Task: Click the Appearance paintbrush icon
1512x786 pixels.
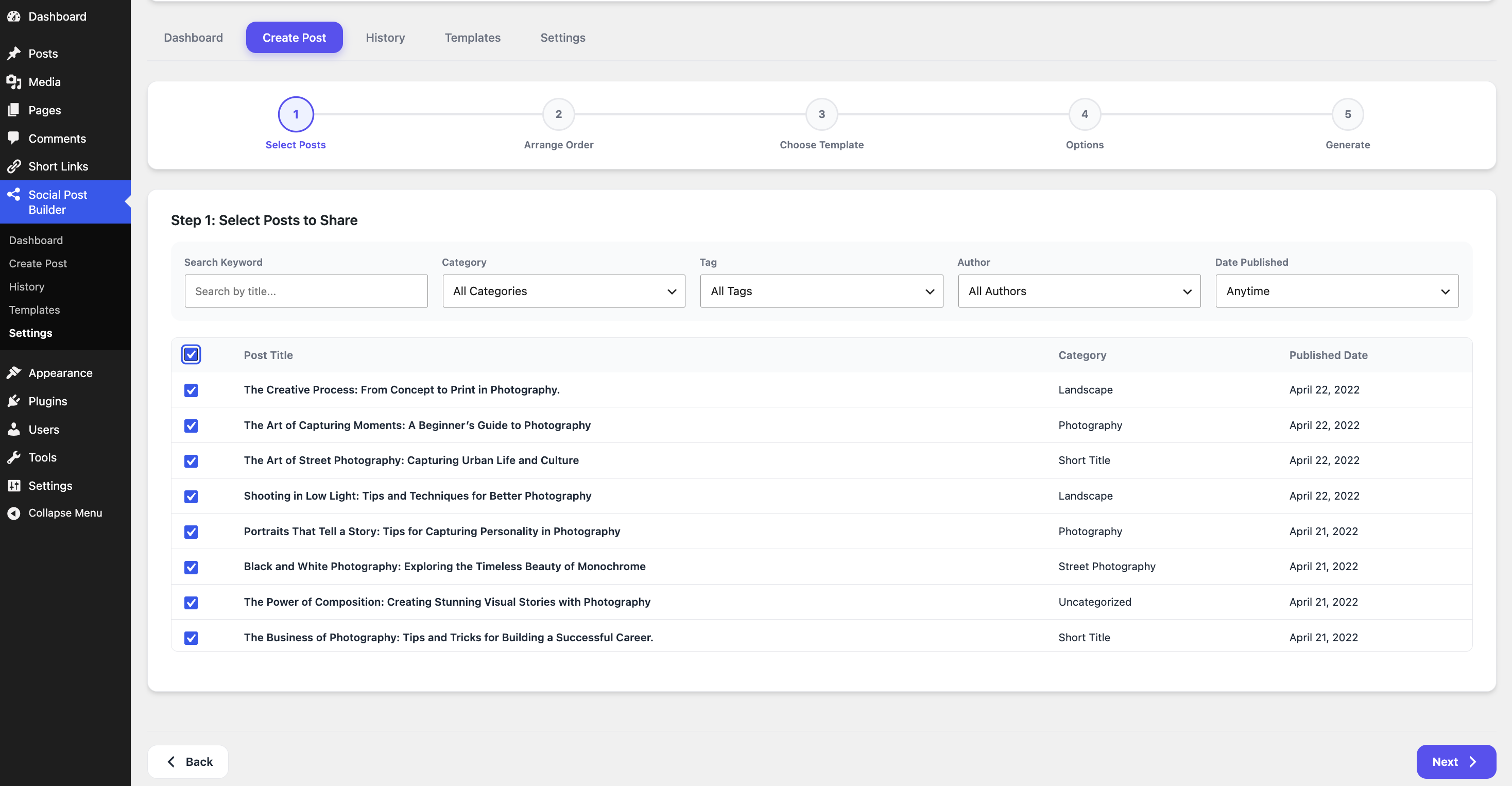Action: 14,373
